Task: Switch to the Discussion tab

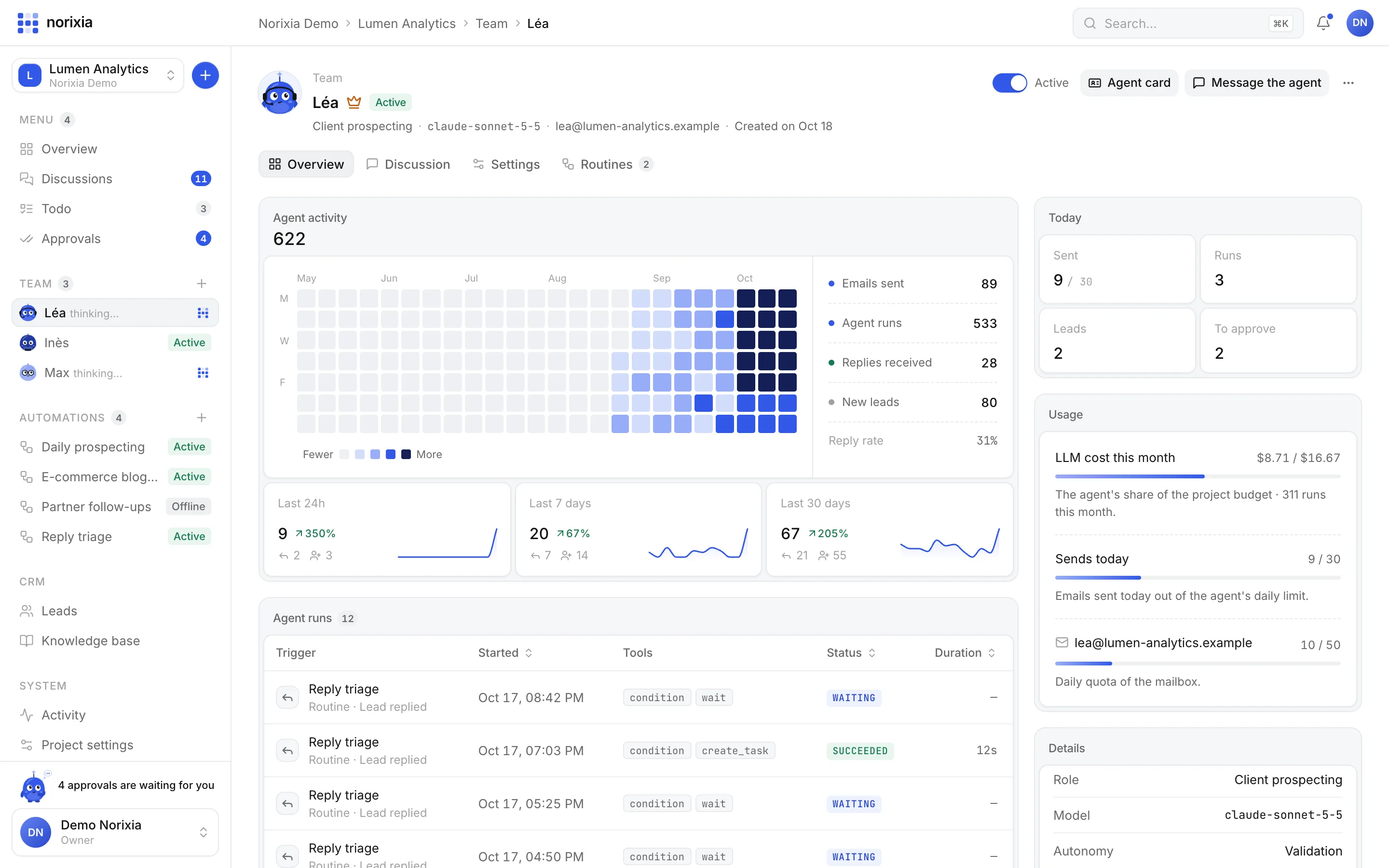Action: point(408,164)
